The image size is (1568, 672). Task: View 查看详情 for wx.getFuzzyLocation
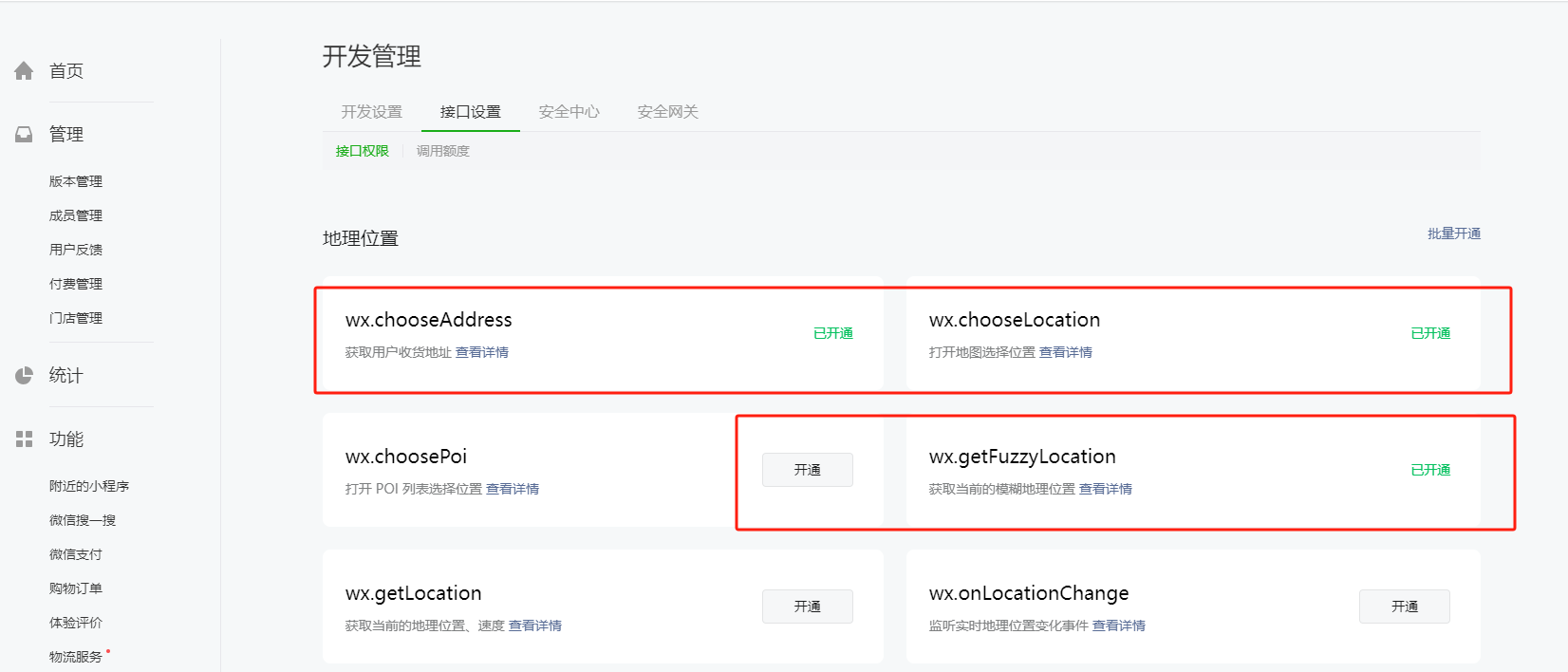click(1106, 489)
